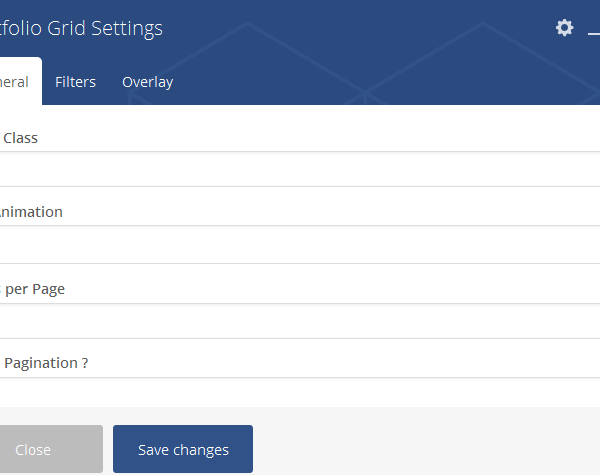
Task: Open the gear settings icon in header
Action: coord(565,28)
